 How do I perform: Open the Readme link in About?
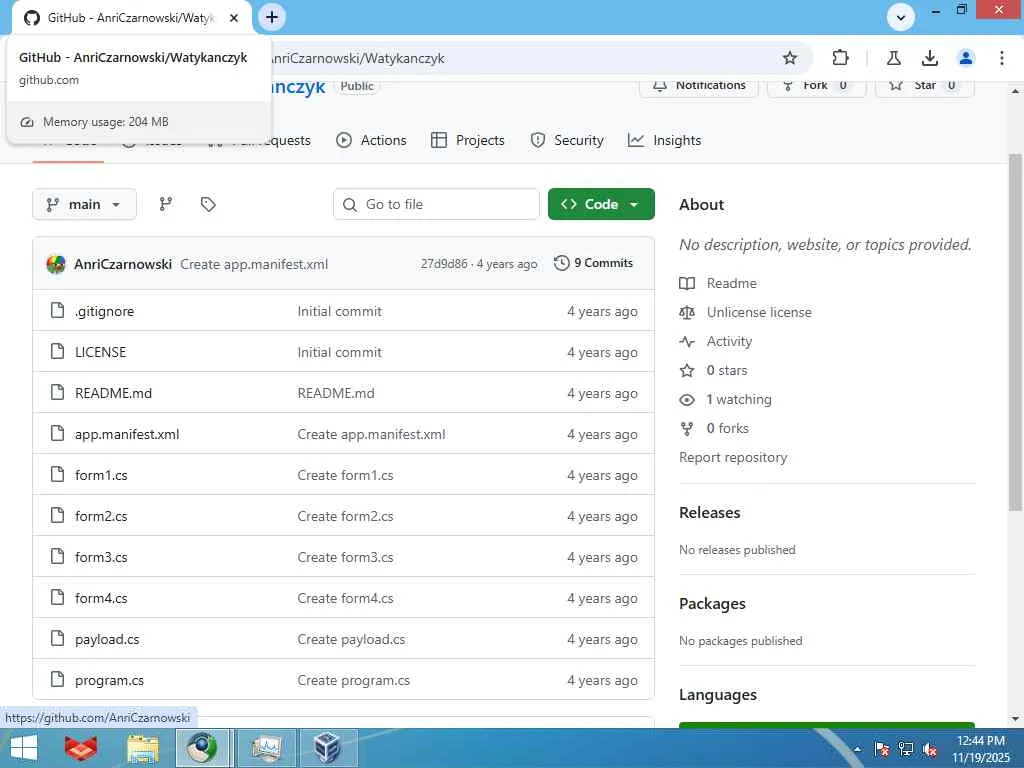731,283
